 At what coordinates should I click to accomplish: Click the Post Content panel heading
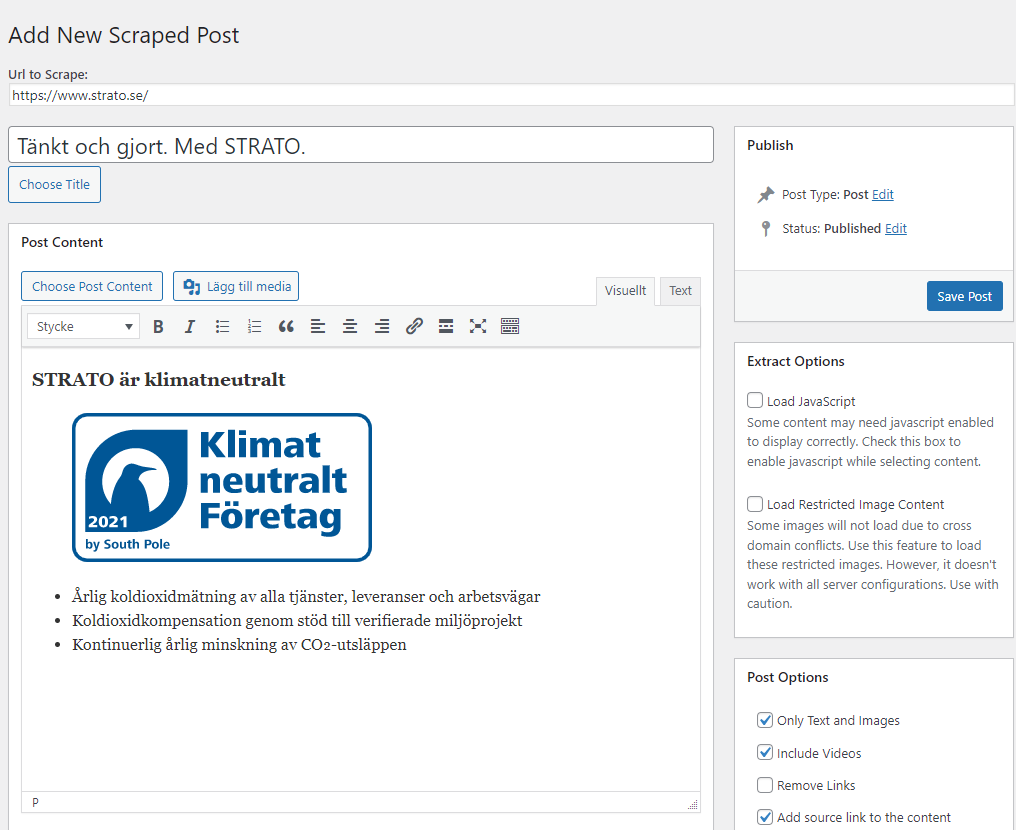[62, 242]
